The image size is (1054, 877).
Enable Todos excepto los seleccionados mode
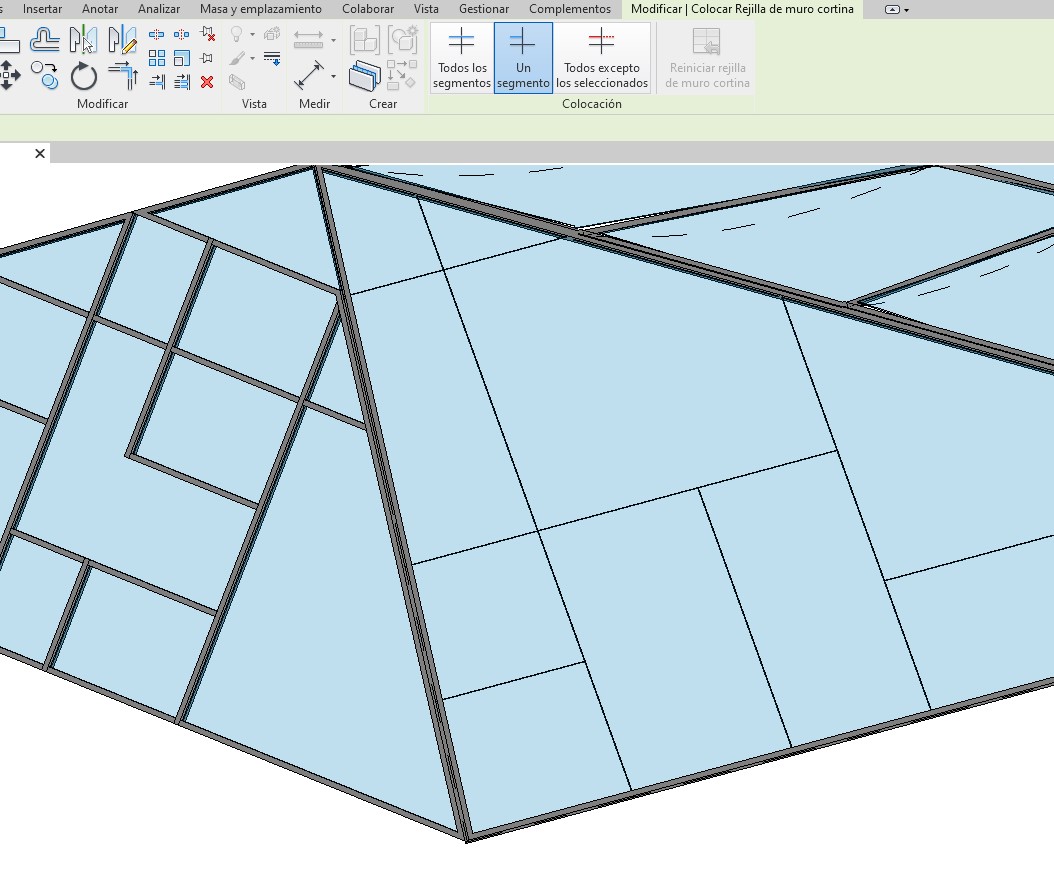(x=602, y=58)
